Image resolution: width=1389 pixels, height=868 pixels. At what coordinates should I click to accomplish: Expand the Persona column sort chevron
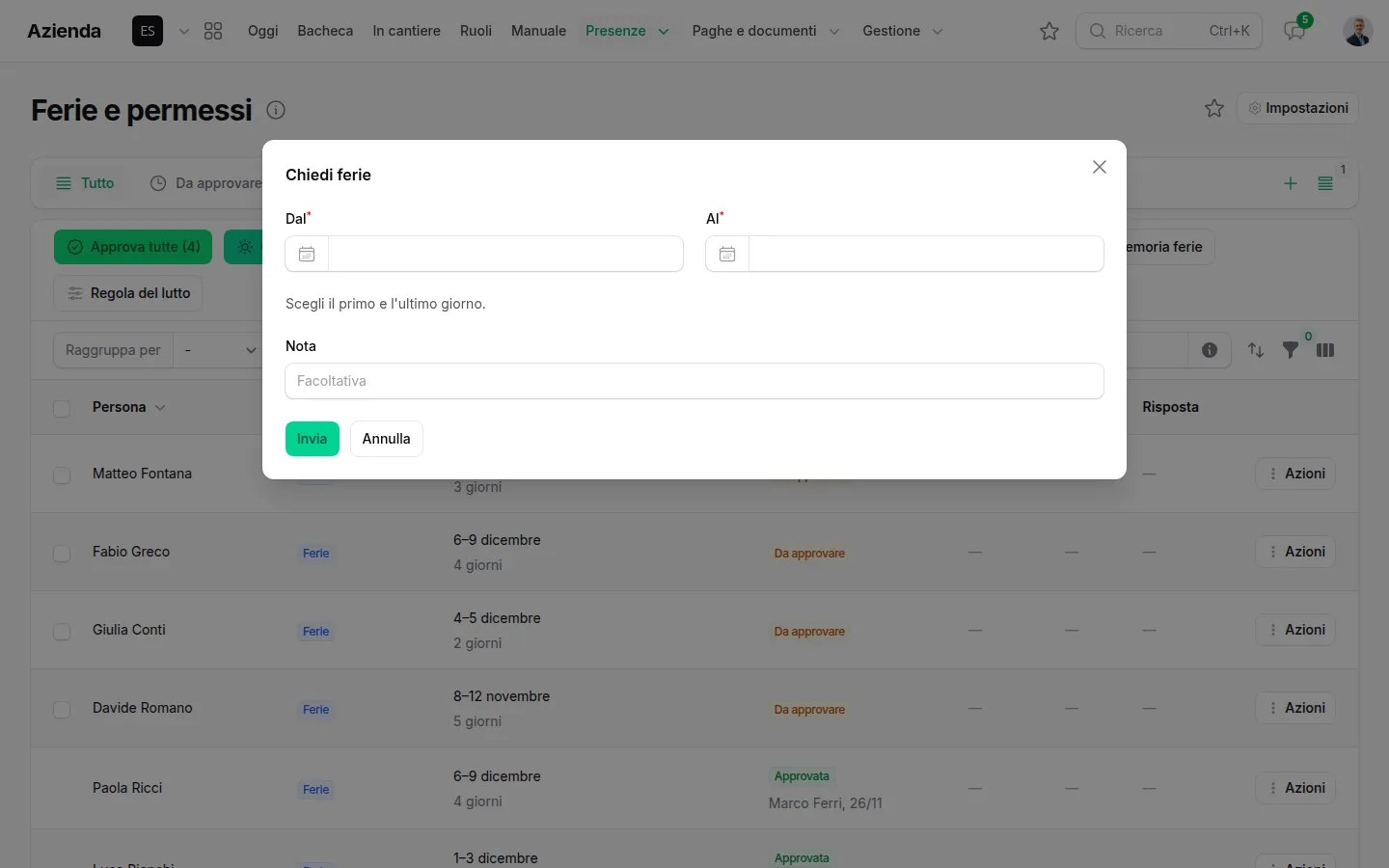160,407
